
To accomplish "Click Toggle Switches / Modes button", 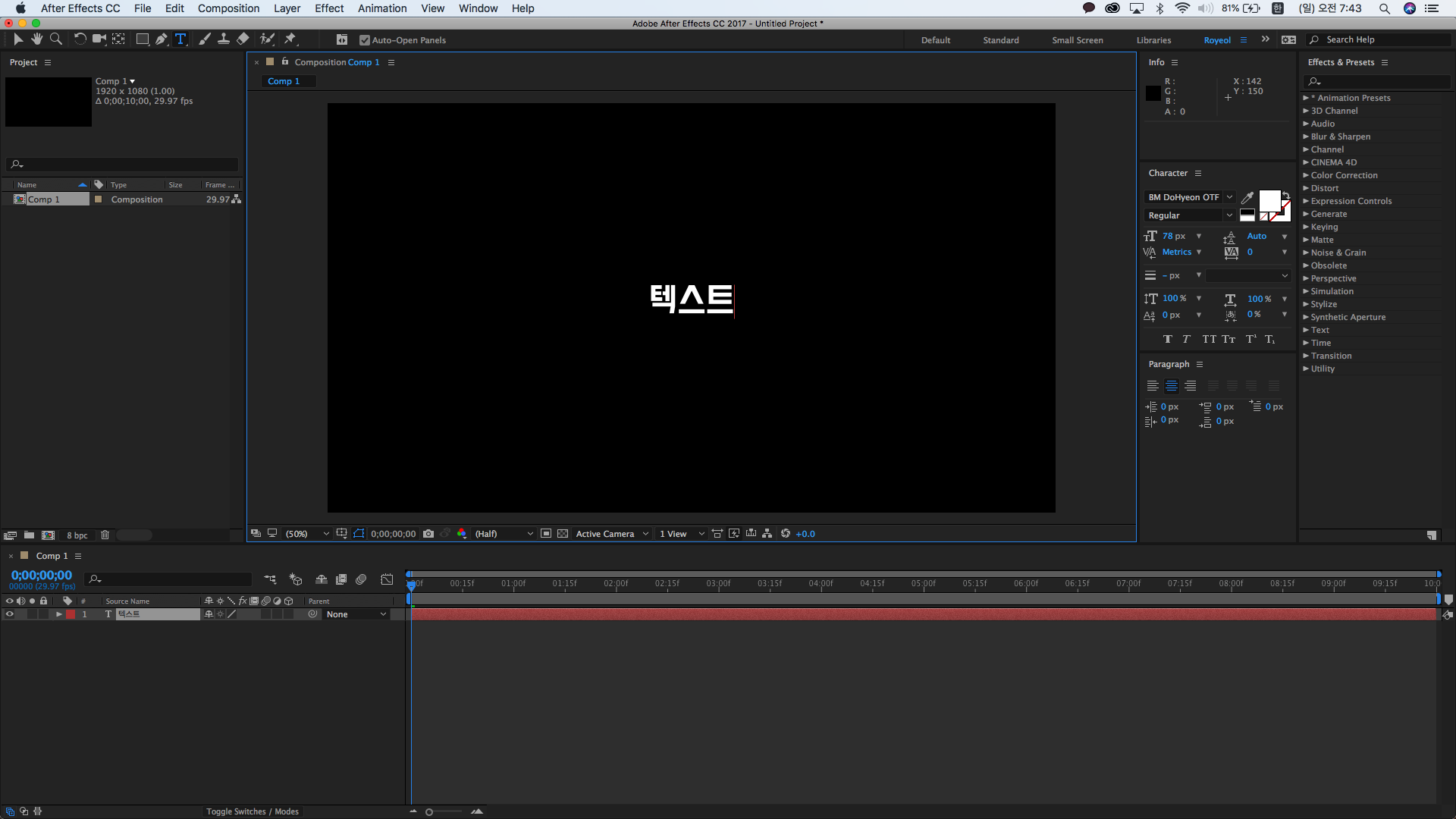I will 252,811.
